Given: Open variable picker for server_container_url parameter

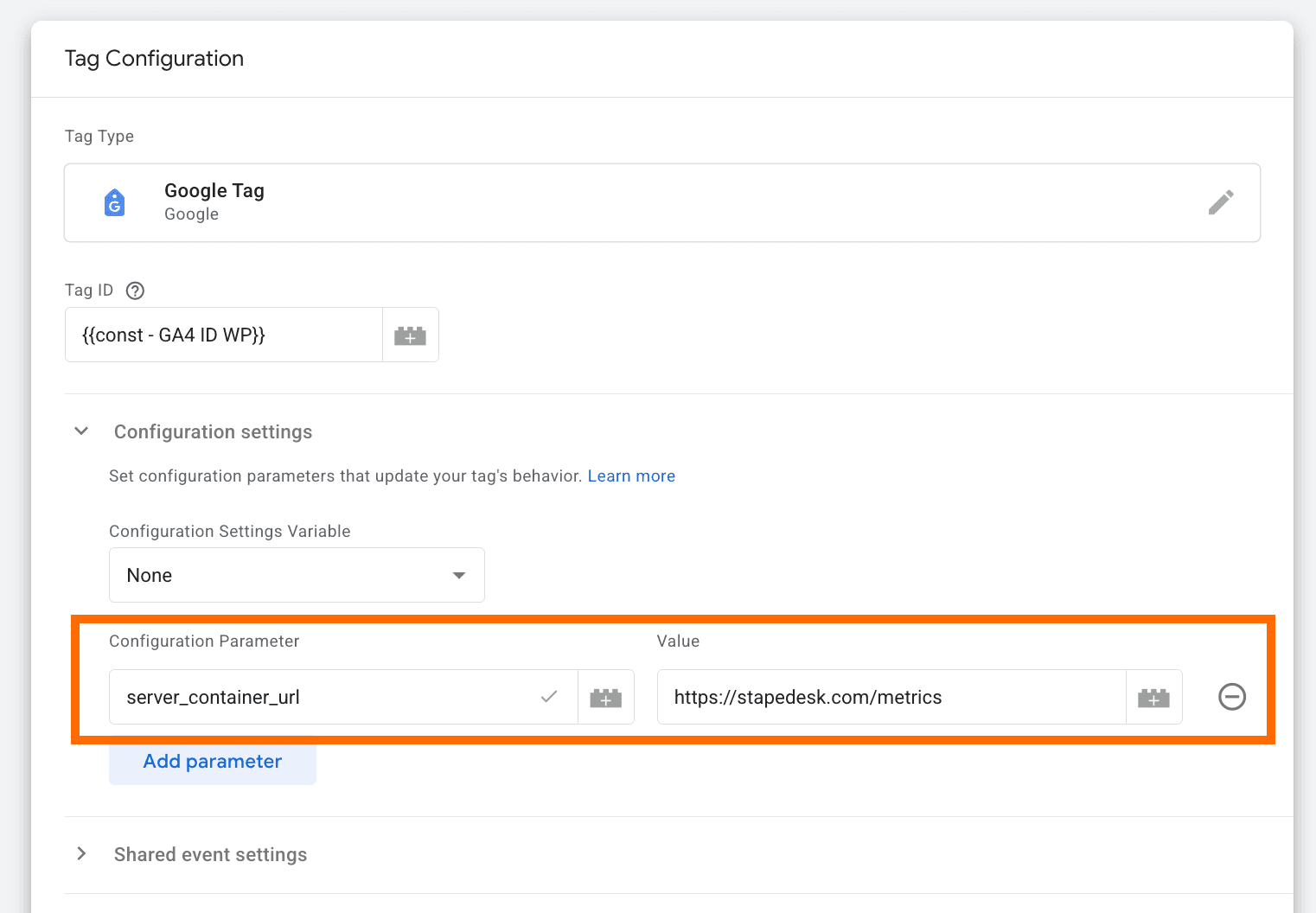Looking at the screenshot, I should pos(606,697).
